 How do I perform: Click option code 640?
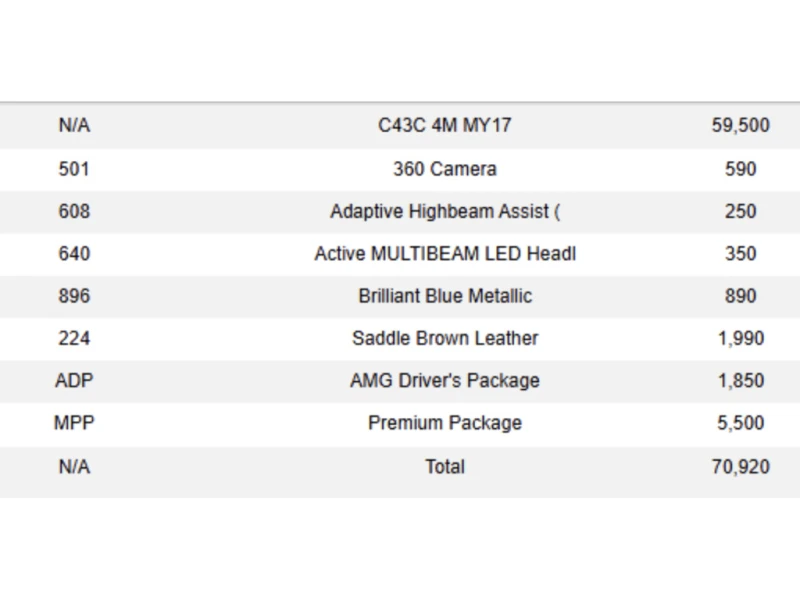click(x=74, y=254)
